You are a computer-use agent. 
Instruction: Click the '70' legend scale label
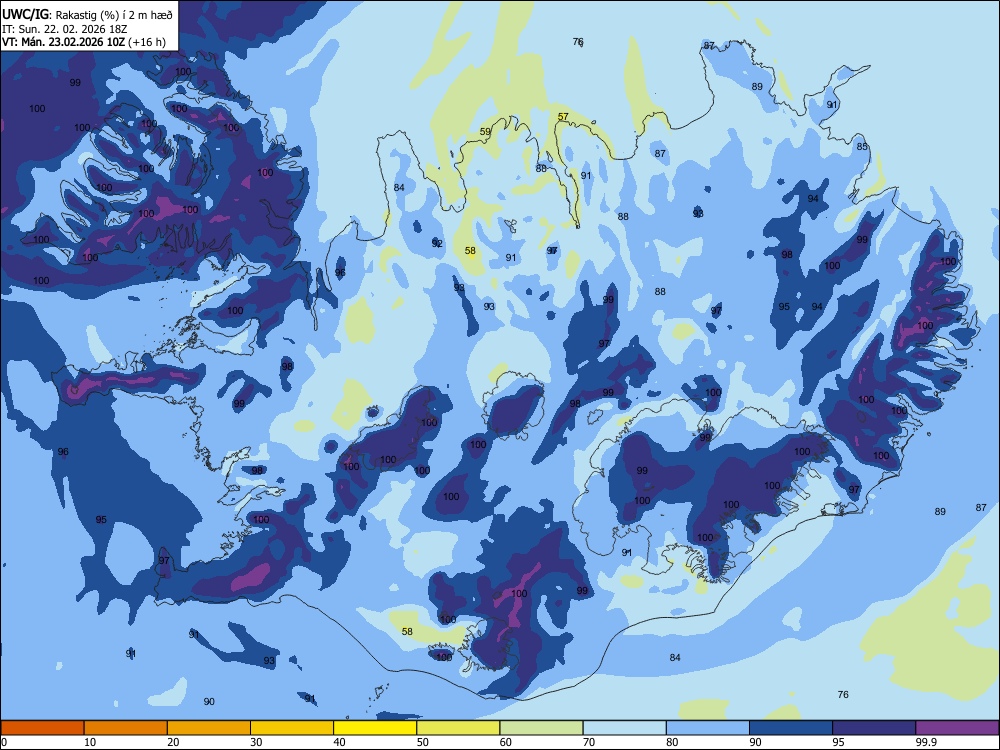[589, 742]
